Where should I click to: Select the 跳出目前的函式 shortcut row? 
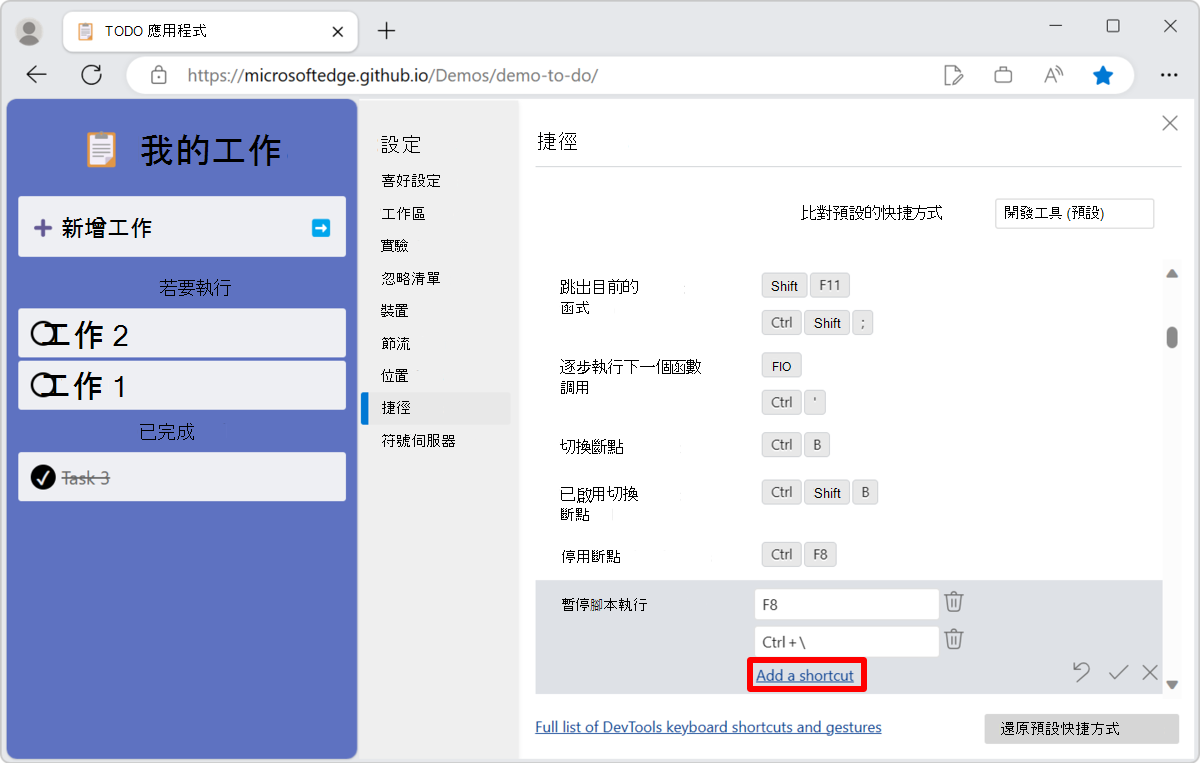pyautogui.click(x=848, y=304)
